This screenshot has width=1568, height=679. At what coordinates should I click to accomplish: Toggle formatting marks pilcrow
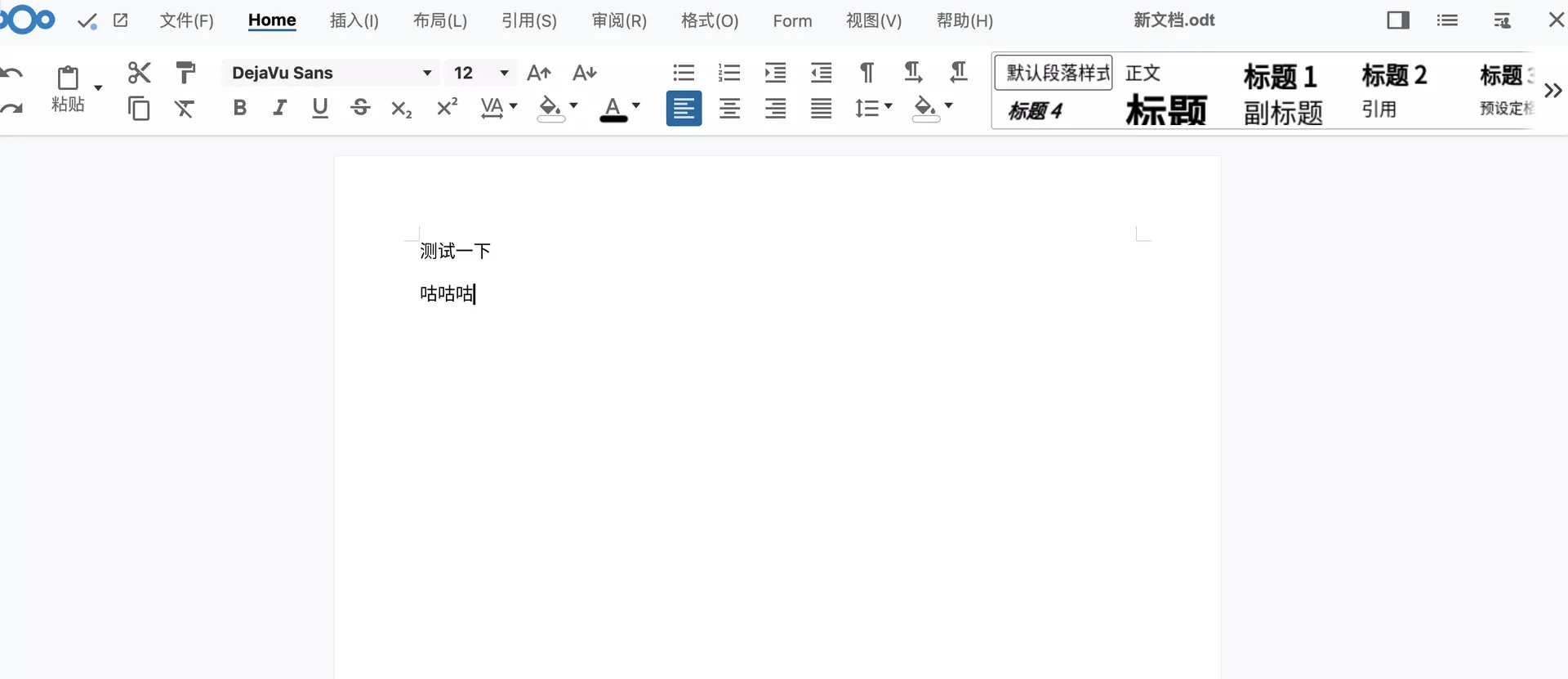pyautogui.click(x=867, y=74)
